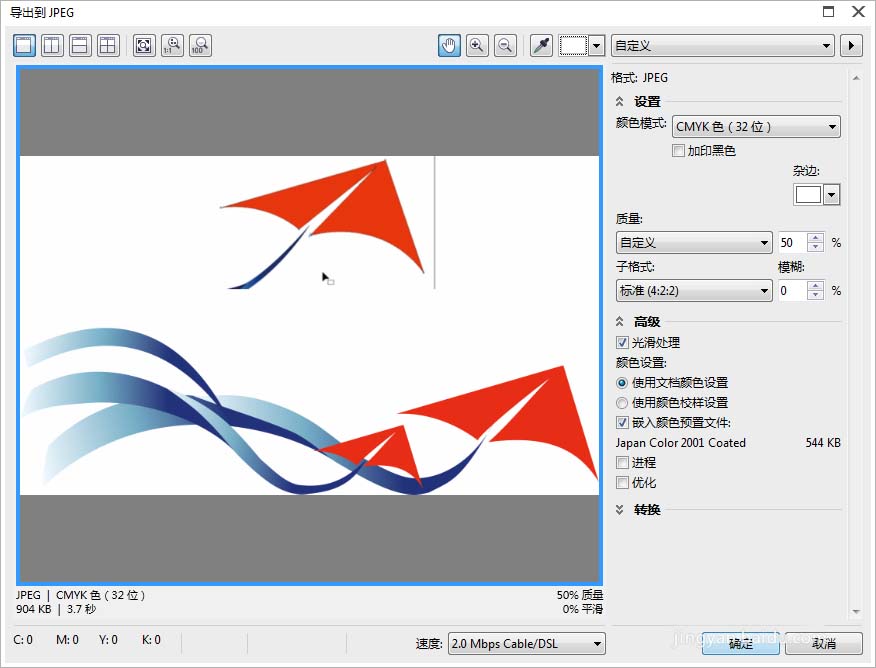Click the preset flyout arrow button
This screenshot has height=668, width=876.
851,45
